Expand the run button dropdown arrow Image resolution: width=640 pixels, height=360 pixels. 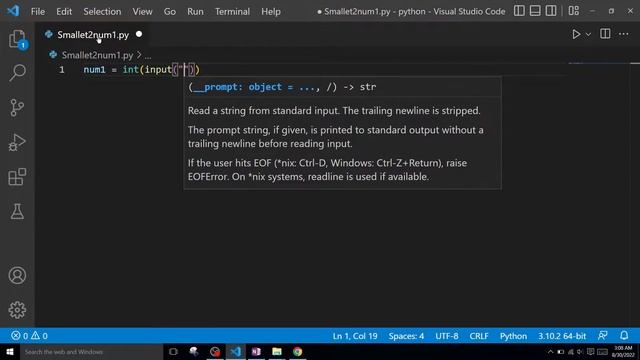click(x=588, y=35)
